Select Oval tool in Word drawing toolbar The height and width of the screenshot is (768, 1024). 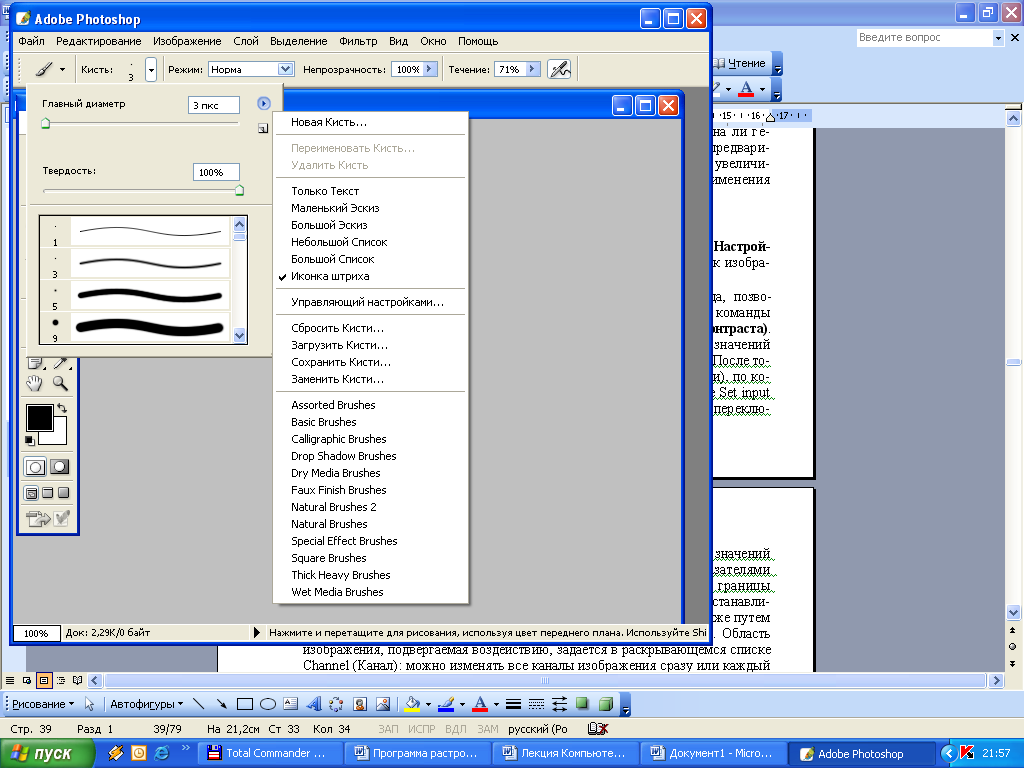click(x=268, y=704)
